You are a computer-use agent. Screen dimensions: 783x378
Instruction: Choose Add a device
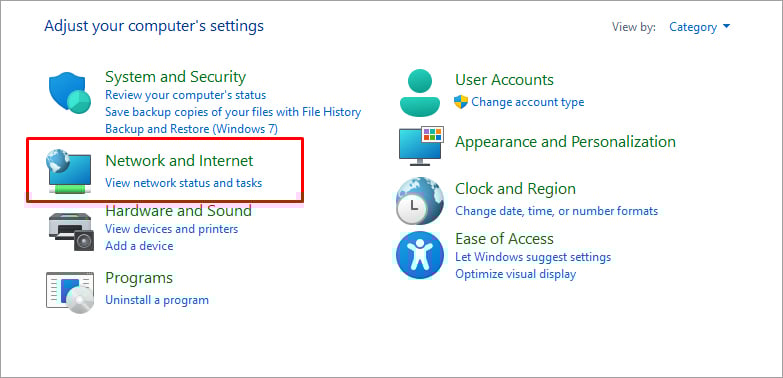coord(139,246)
